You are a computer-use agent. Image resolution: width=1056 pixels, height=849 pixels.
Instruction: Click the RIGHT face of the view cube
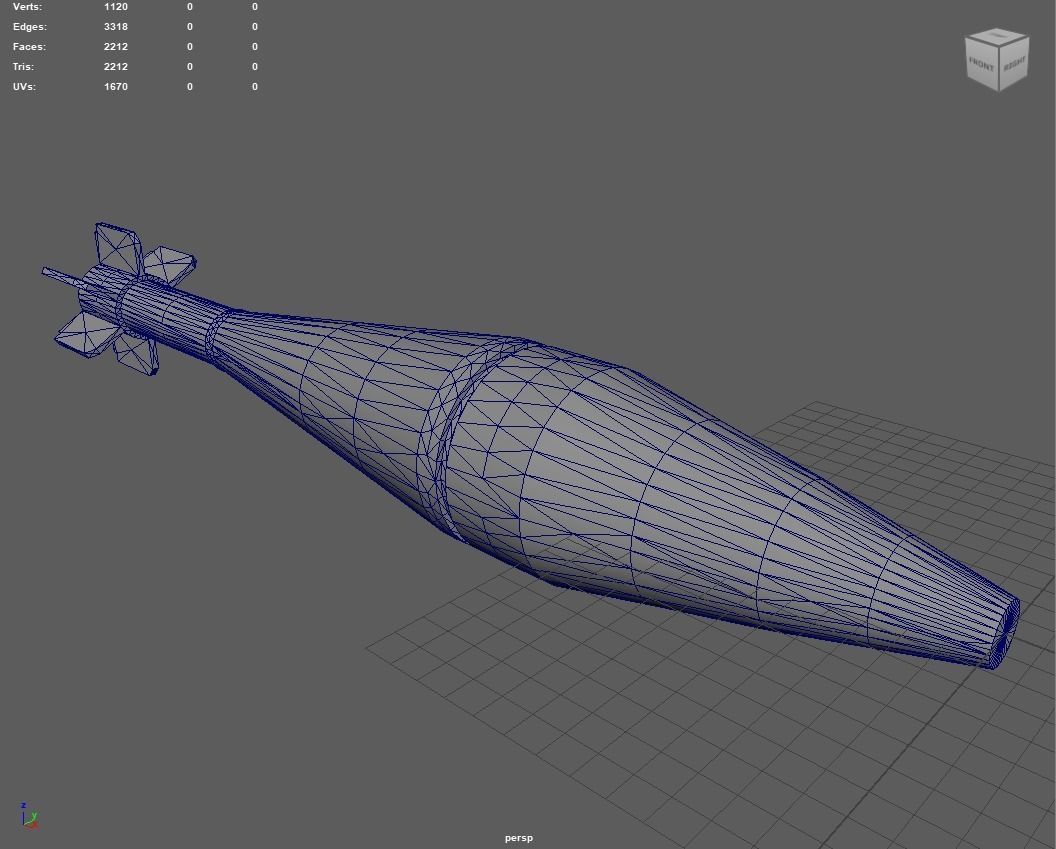[1014, 64]
